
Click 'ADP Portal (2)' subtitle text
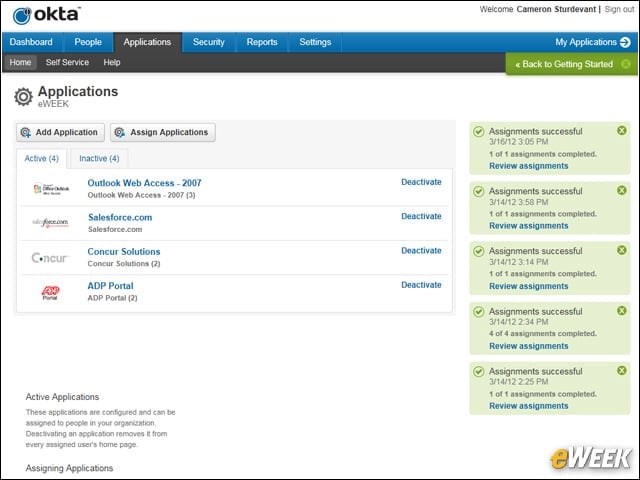112,298
